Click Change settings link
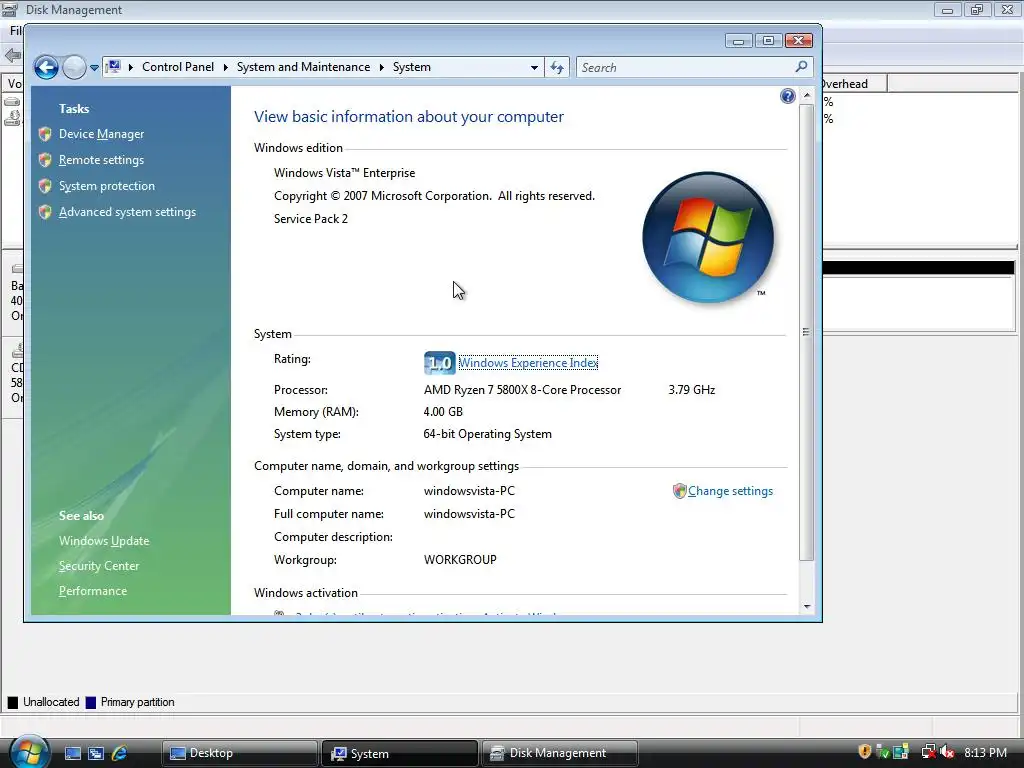The image size is (1024, 768). pos(730,491)
